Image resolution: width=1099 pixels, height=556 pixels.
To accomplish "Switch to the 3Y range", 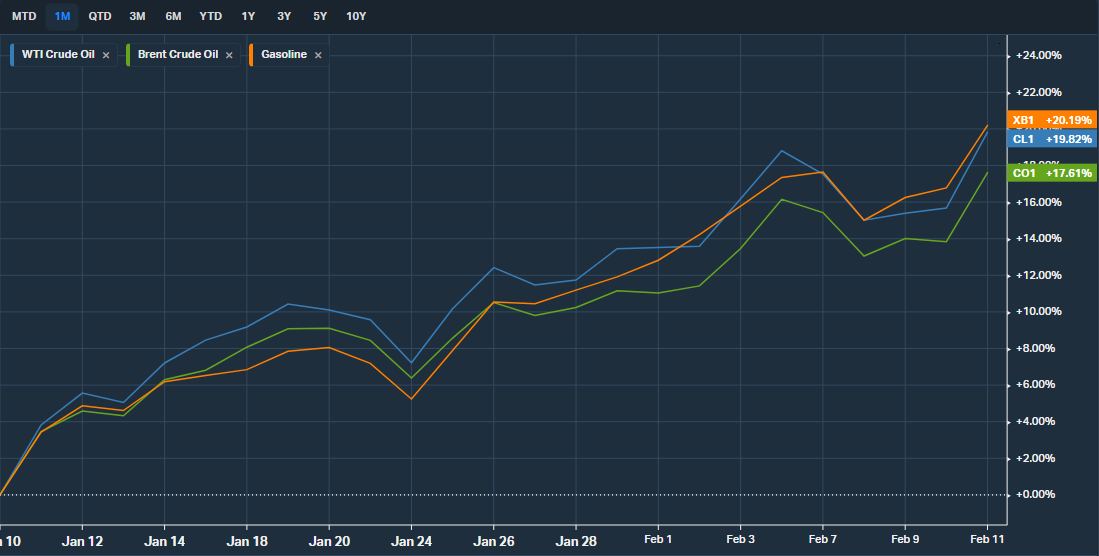I will pos(284,16).
